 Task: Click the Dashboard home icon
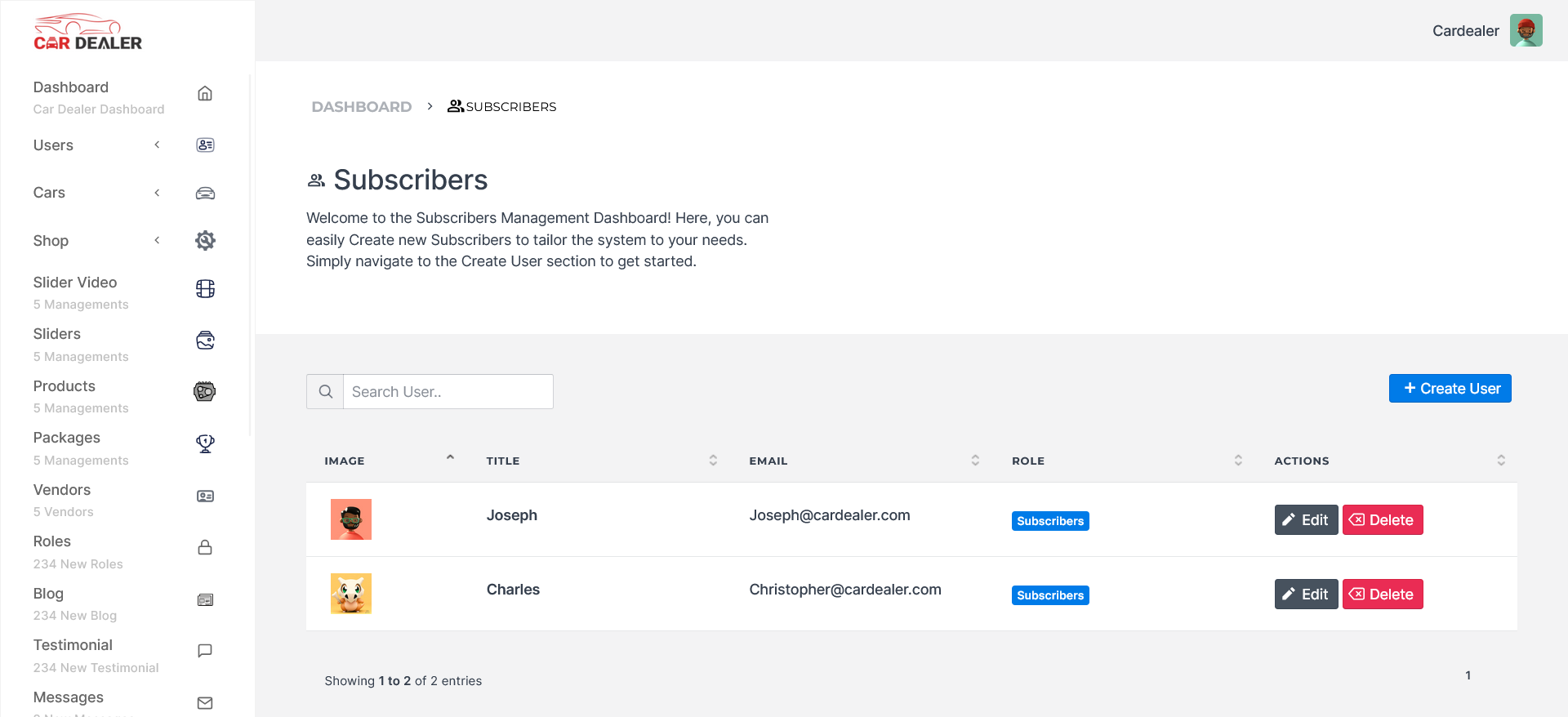coord(205,94)
